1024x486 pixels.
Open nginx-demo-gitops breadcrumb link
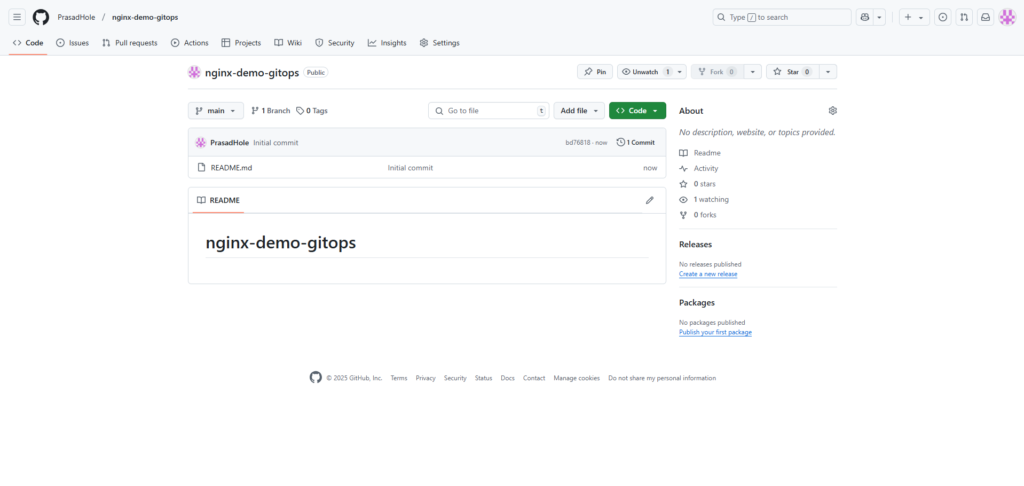click(x=145, y=17)
